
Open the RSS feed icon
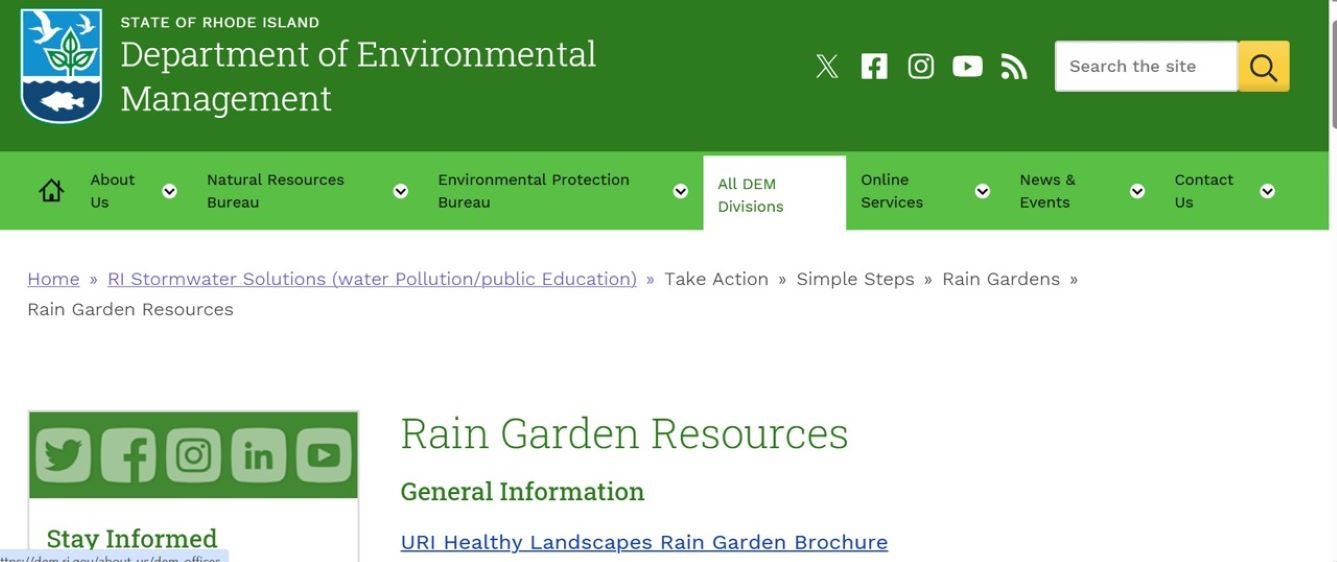[1014, 67]
